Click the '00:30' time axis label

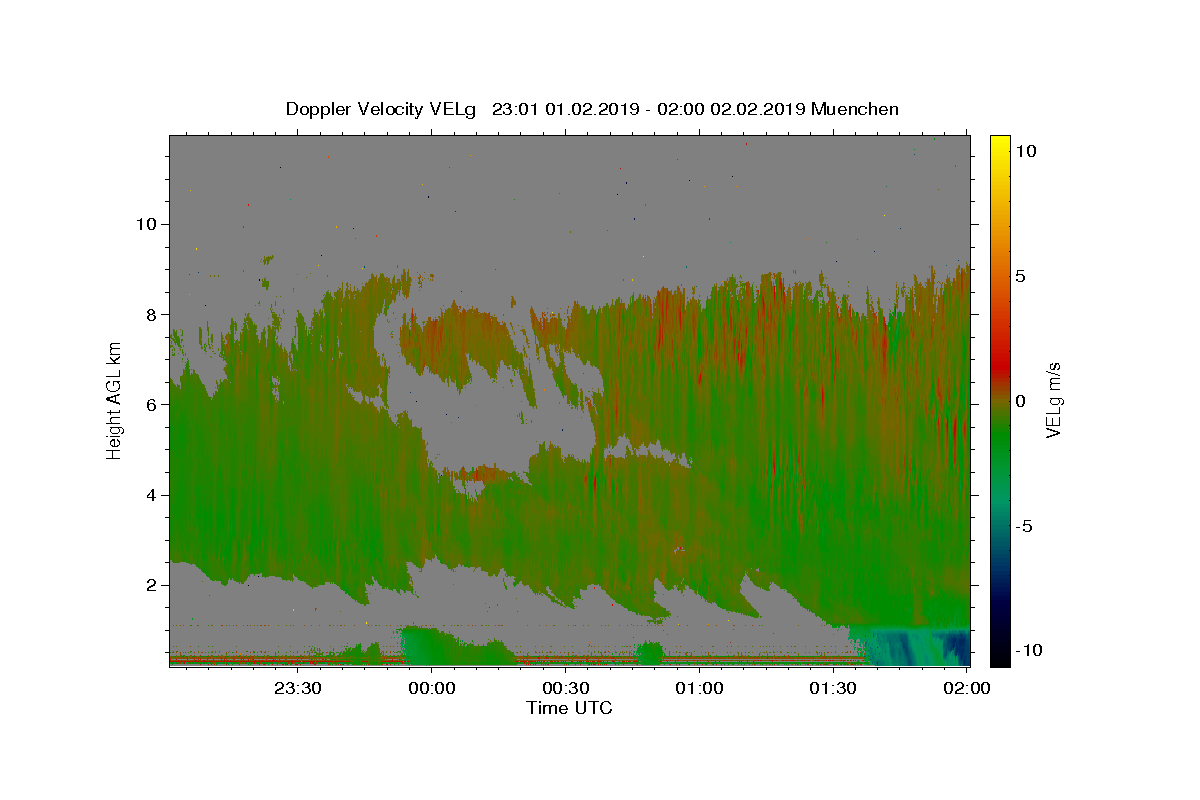566,688
